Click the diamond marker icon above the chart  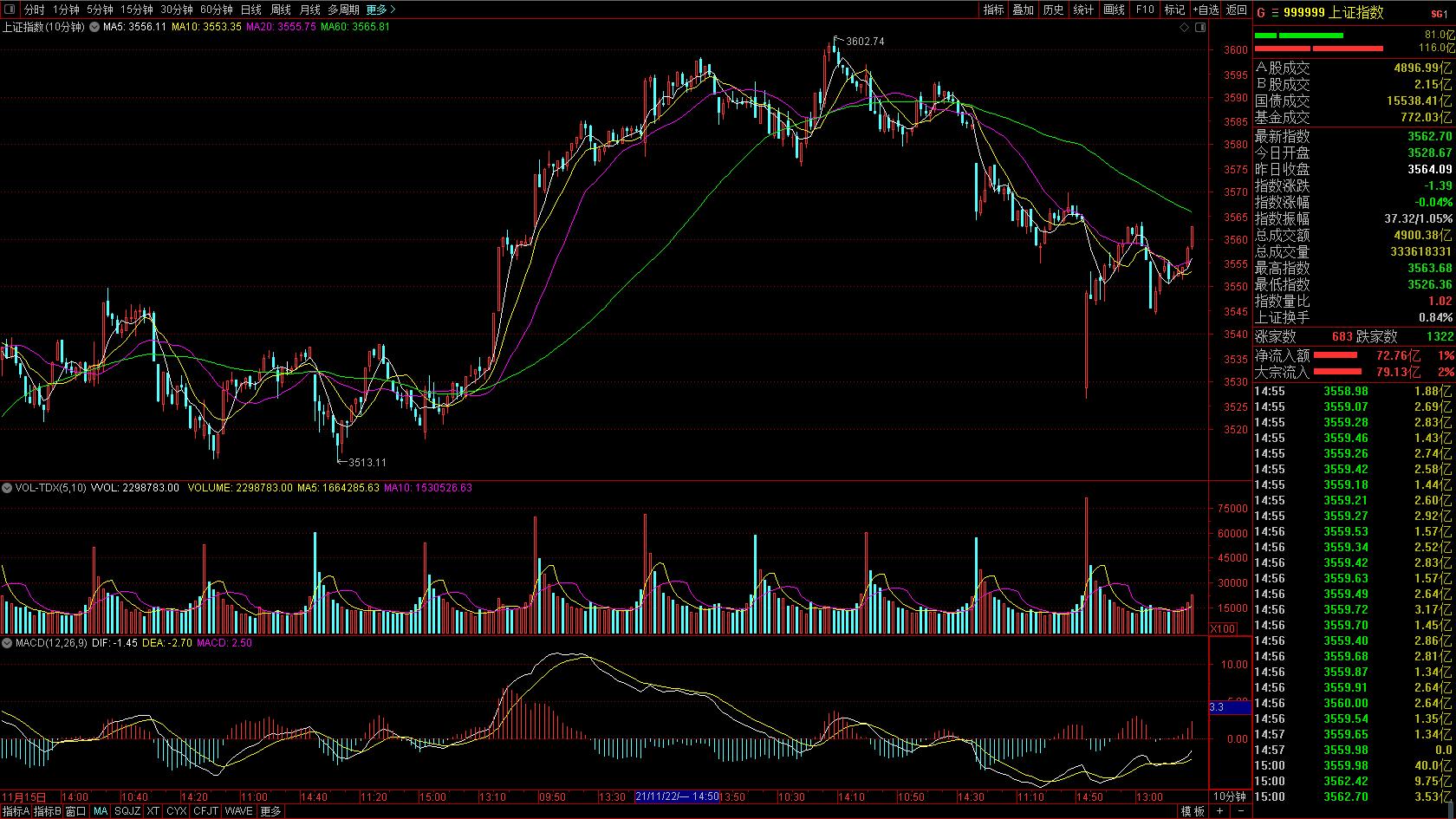click(1185, 28)
